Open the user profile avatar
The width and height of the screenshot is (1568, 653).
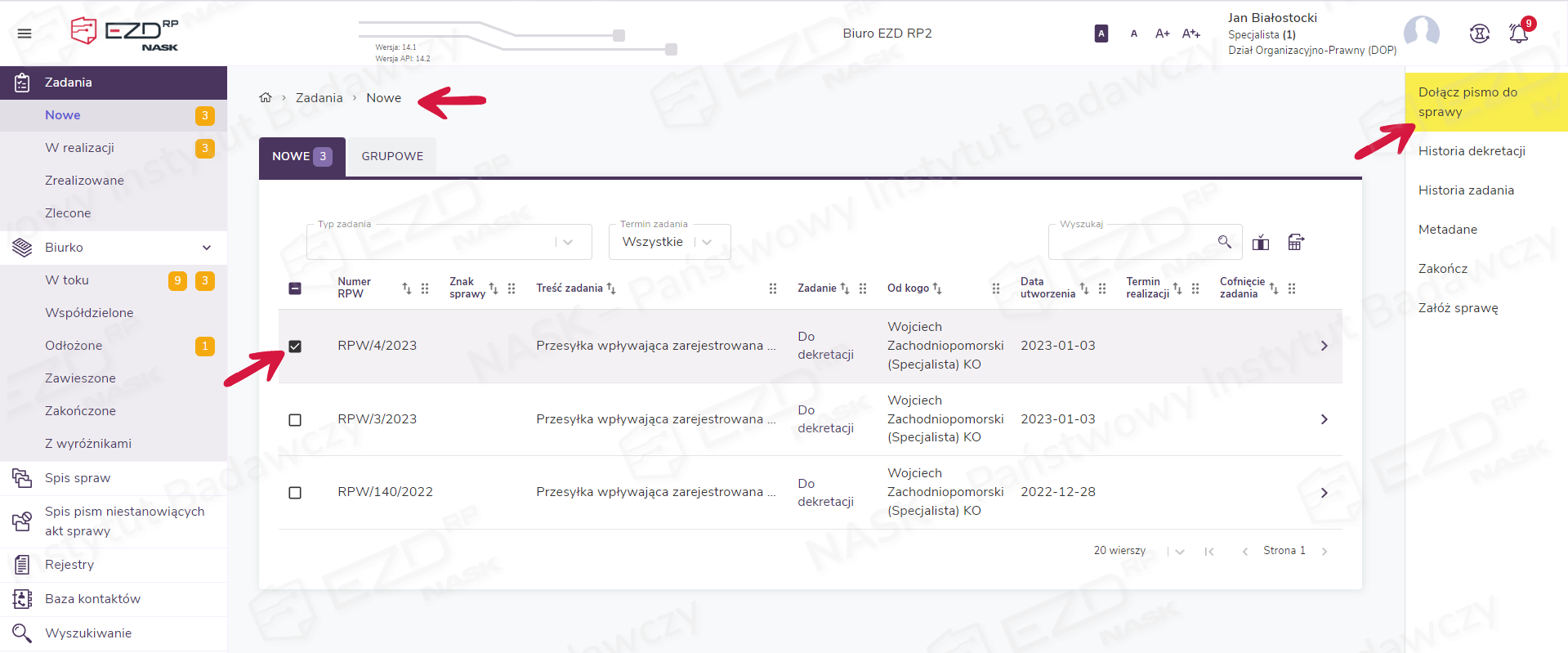tap(1421, 33)
